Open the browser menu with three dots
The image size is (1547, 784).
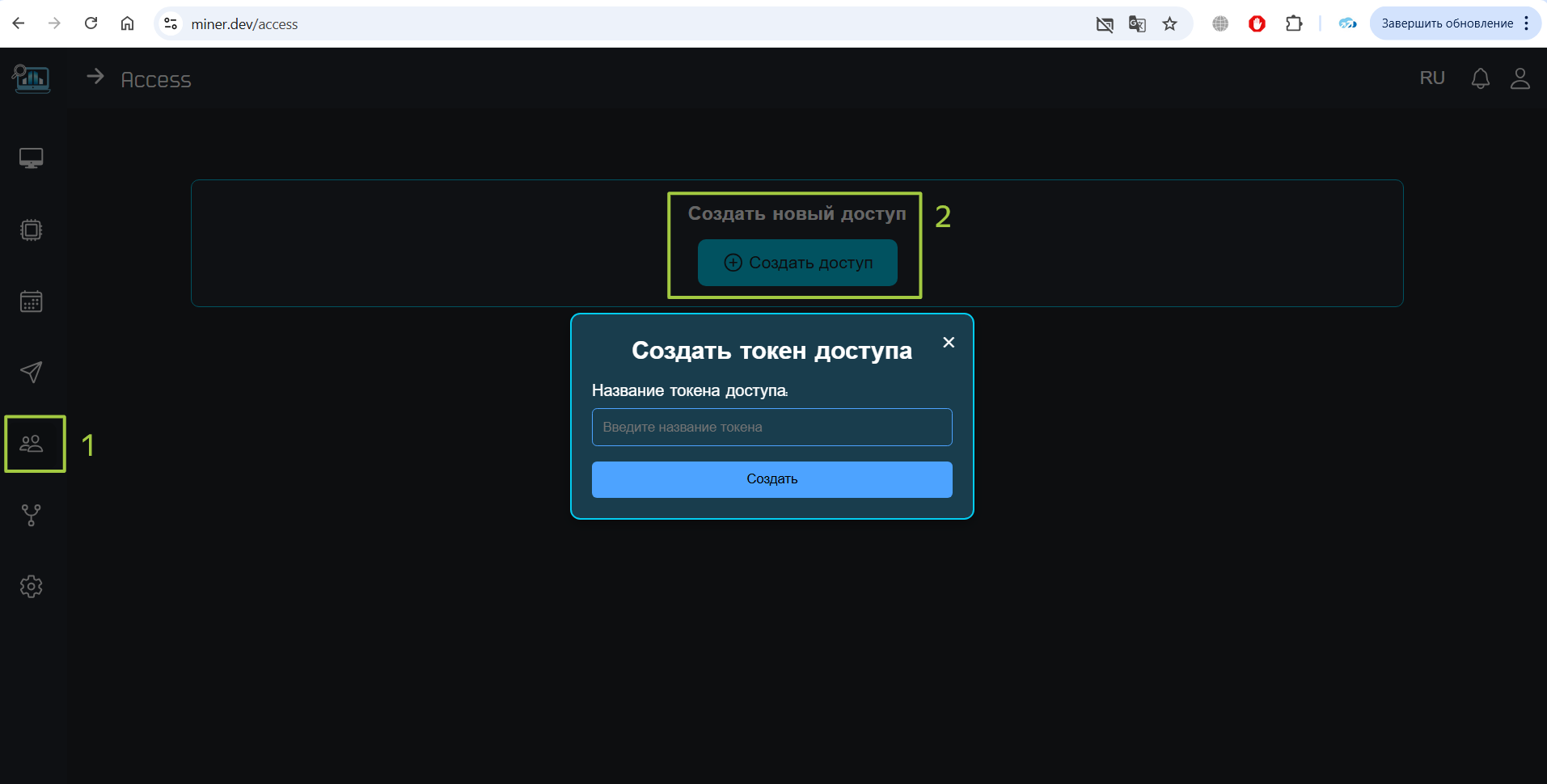click(x=1527, y=23)
